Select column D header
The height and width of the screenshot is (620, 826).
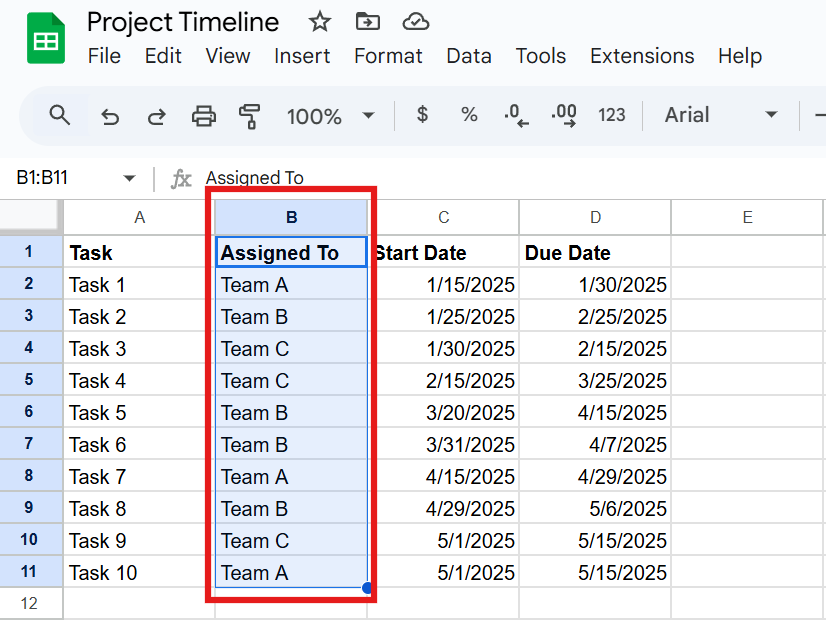coord(595,217)
